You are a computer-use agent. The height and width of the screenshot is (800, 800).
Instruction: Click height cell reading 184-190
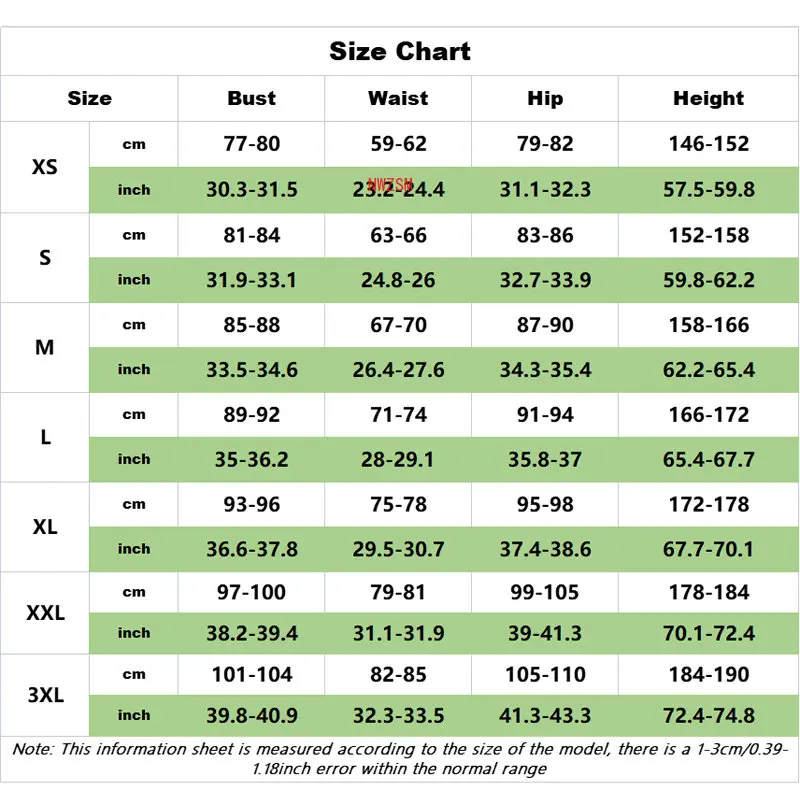[708, 674]
